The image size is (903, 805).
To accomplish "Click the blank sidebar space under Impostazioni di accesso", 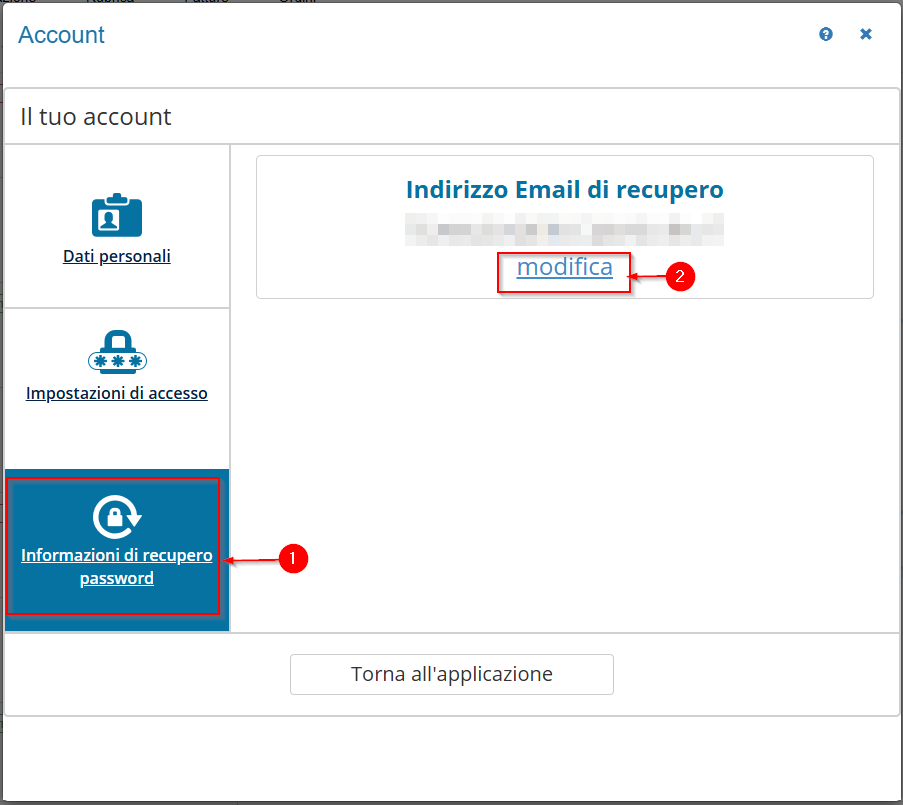I will [x=117, y=438].
